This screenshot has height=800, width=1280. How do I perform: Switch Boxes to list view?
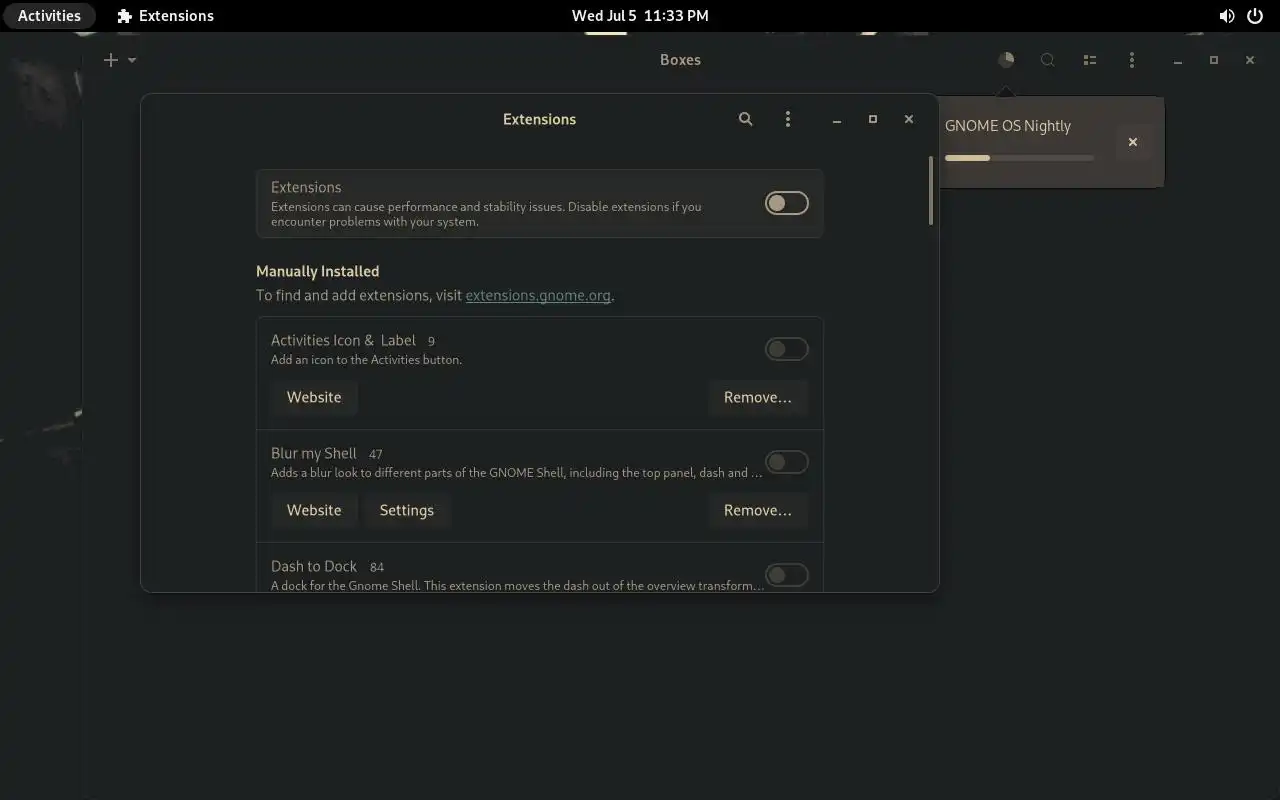pos(1090,60)
